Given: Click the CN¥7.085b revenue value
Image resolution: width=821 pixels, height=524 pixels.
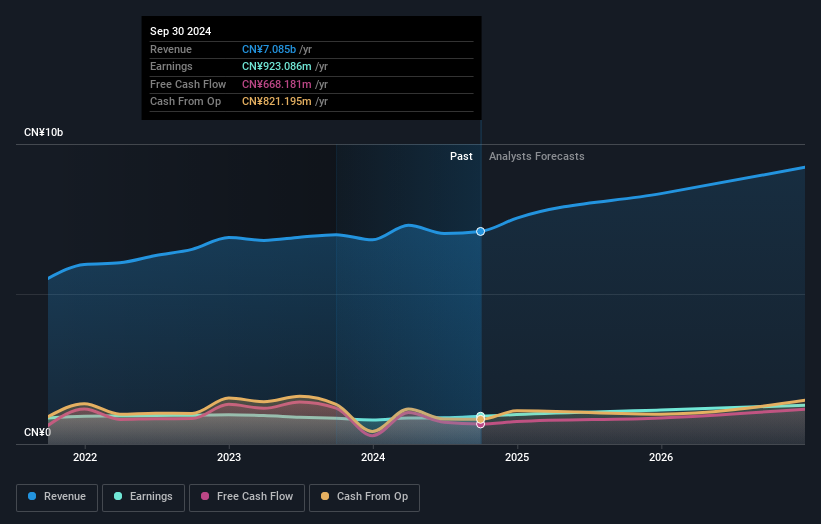Looking at the screenshot, I should pos(269,49).
